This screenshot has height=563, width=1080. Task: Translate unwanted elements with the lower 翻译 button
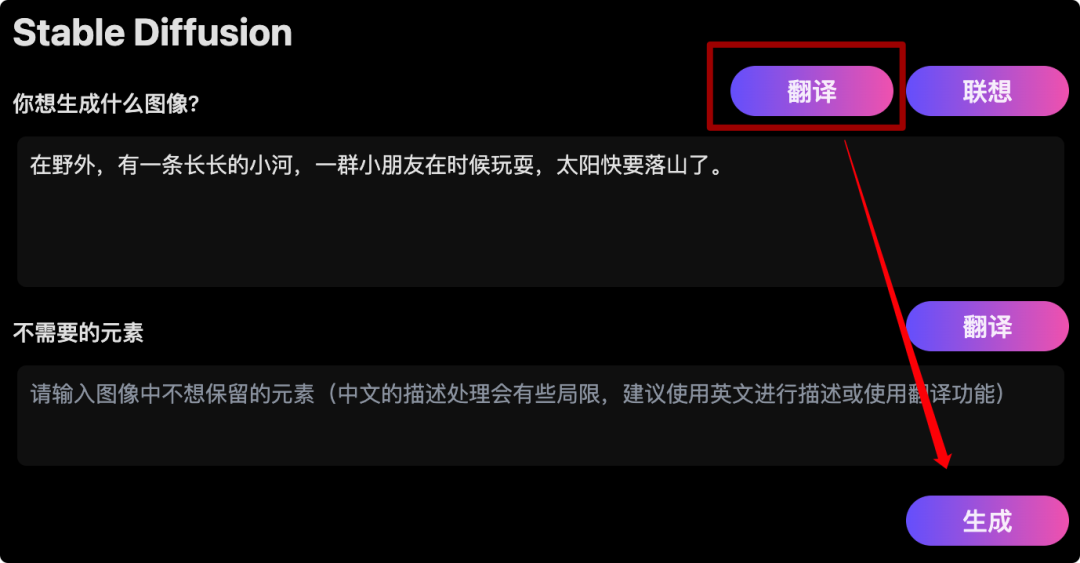[987, 326]
